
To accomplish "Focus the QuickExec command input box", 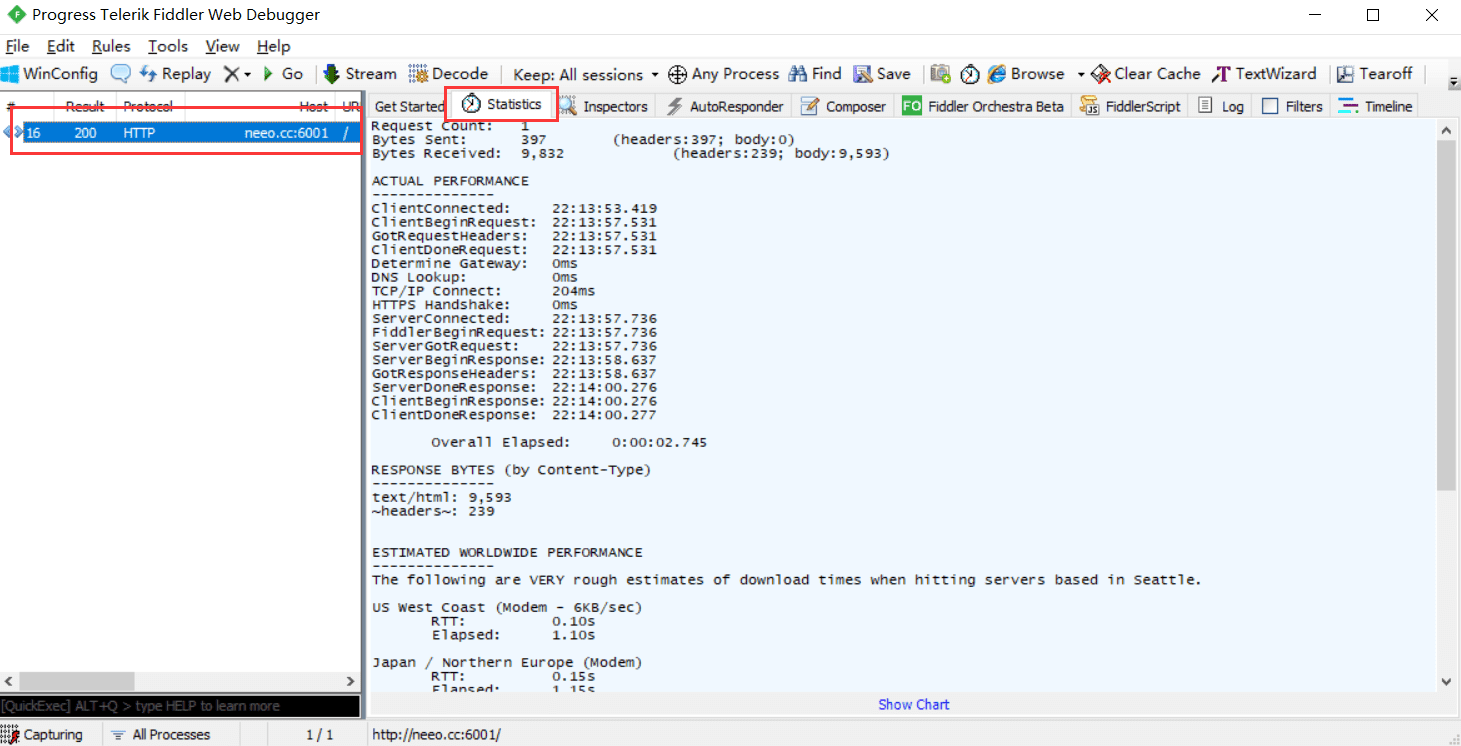I will [180, 706].
